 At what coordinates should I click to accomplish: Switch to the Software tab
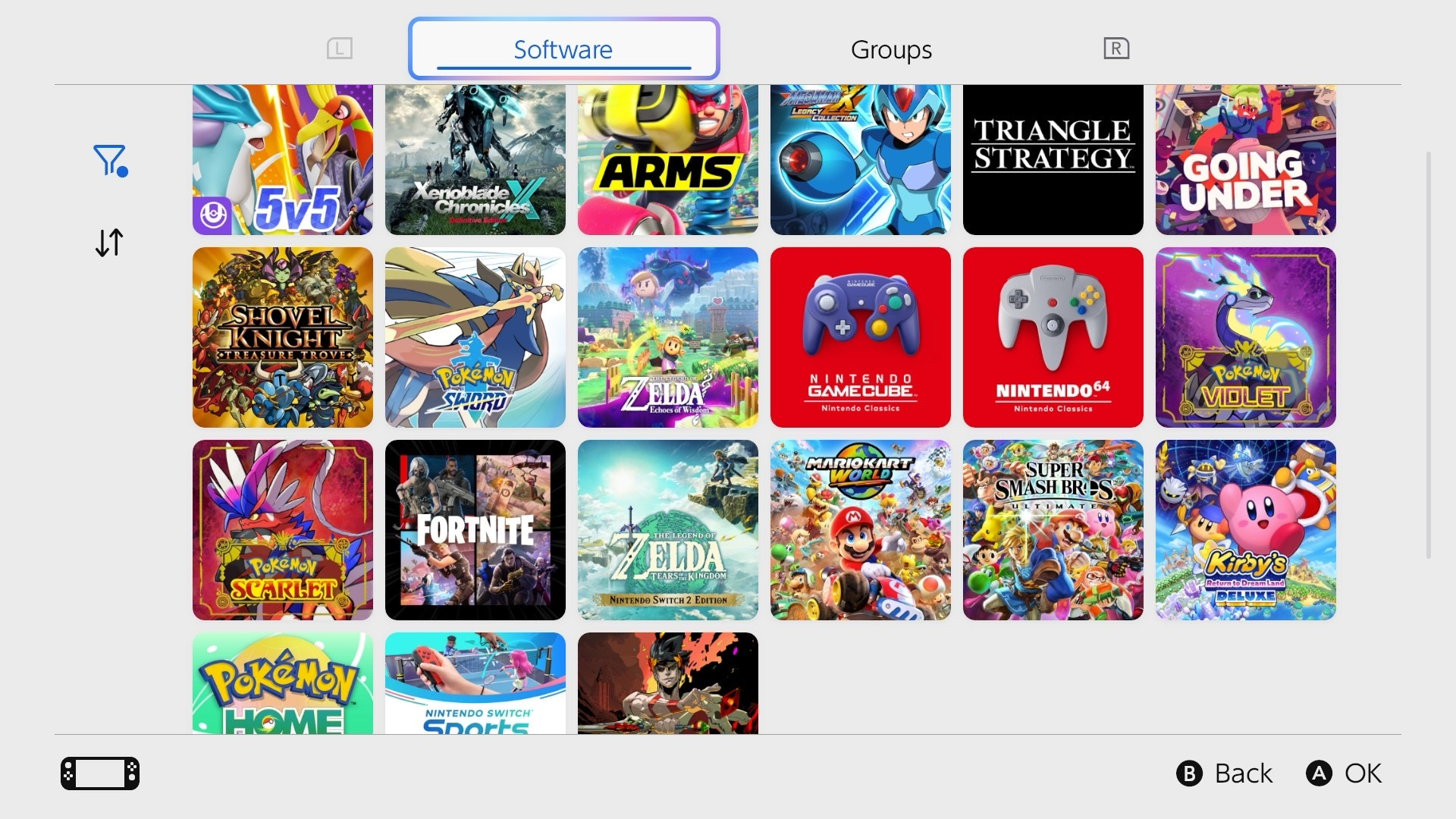(x=563, y=49)
